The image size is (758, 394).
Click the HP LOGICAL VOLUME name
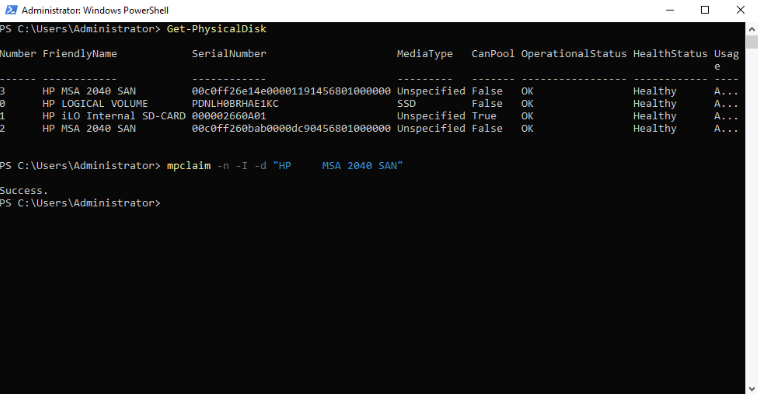pos(95,103)
